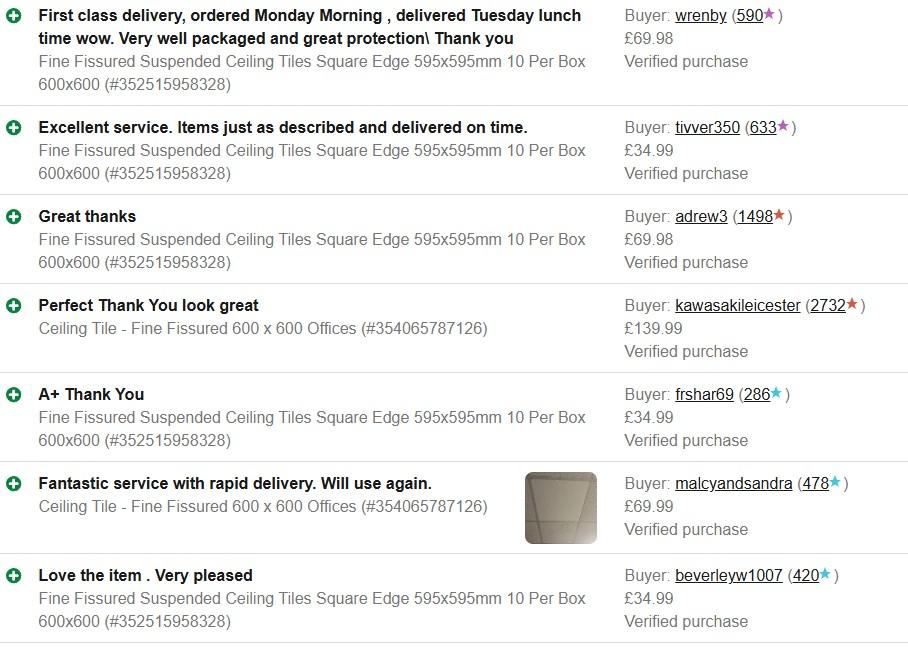Visit malcyandsandra's profile page
Viewport: 908px width, 647px height.
[x=733, y=484]
